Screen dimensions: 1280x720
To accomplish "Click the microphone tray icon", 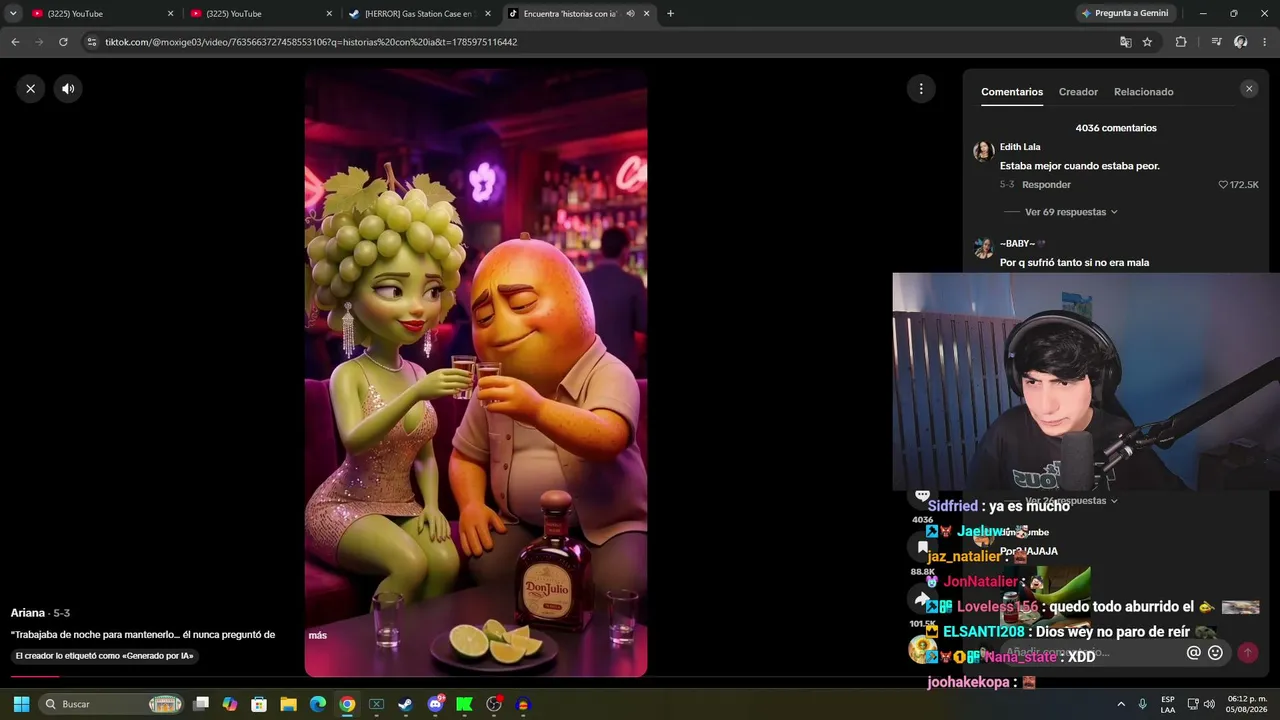I will tap(1142, 704).
